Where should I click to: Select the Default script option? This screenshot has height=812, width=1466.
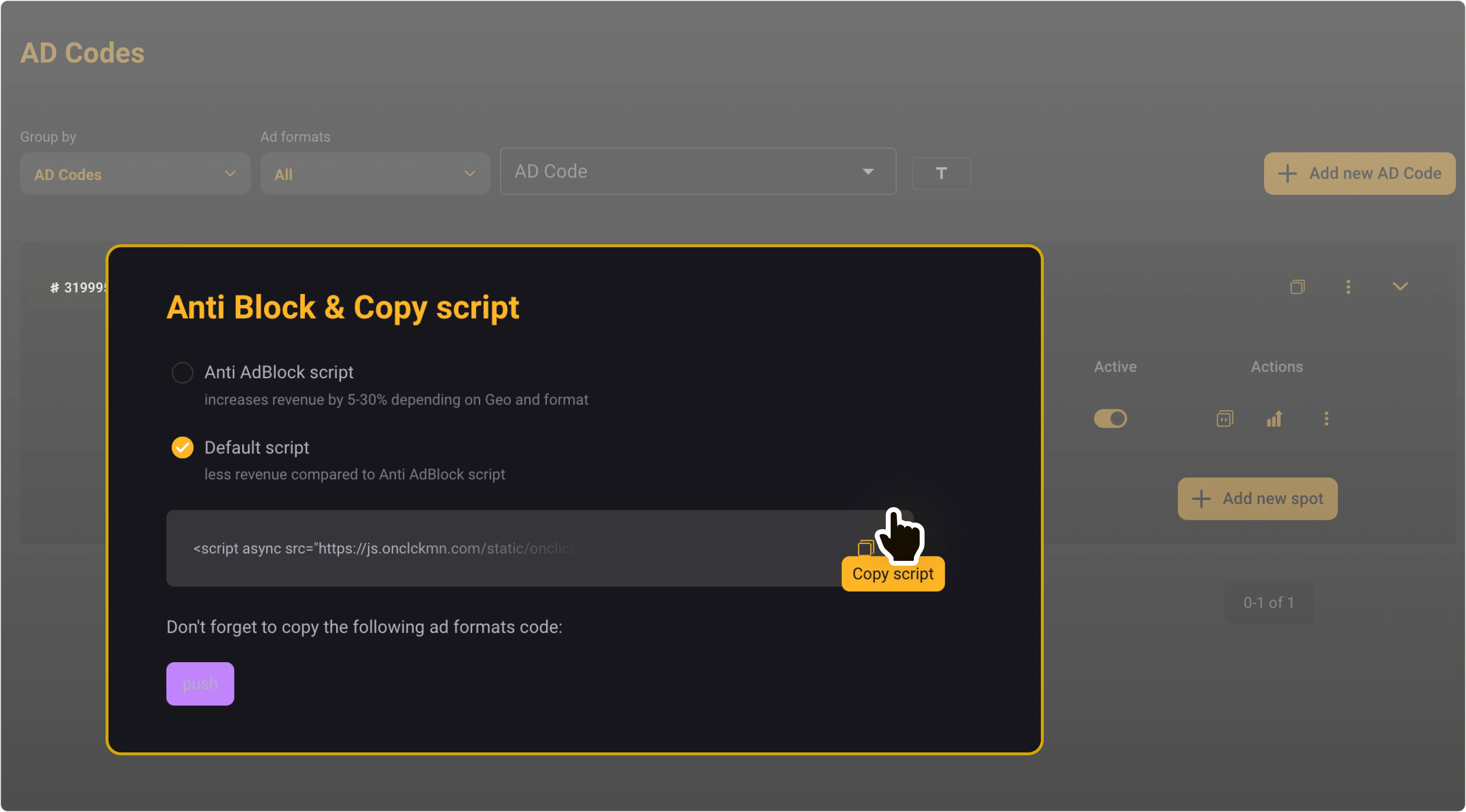[x=182, y=447]
